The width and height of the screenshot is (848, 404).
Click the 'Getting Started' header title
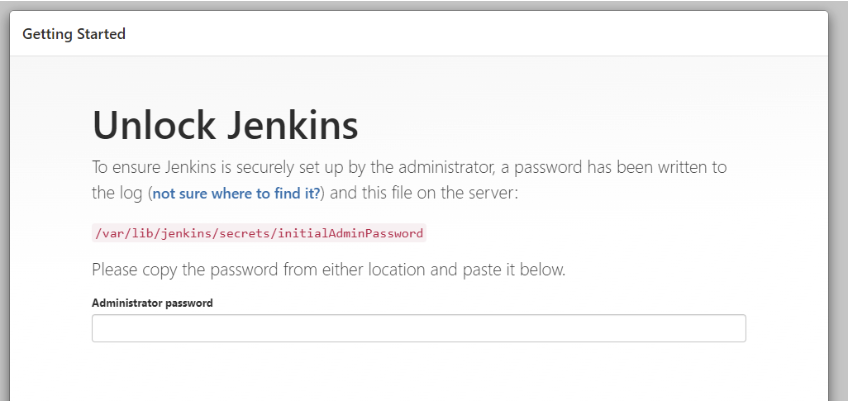point(74,34)
